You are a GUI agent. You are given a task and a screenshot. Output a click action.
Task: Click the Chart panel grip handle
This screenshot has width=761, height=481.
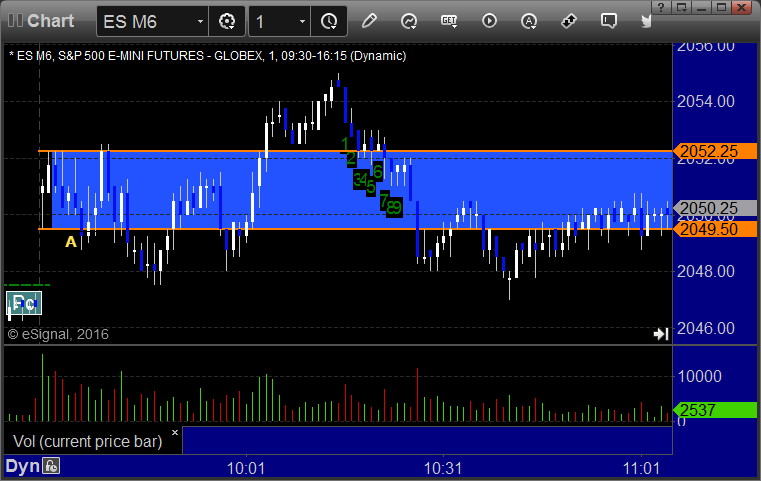click(15, 21)
